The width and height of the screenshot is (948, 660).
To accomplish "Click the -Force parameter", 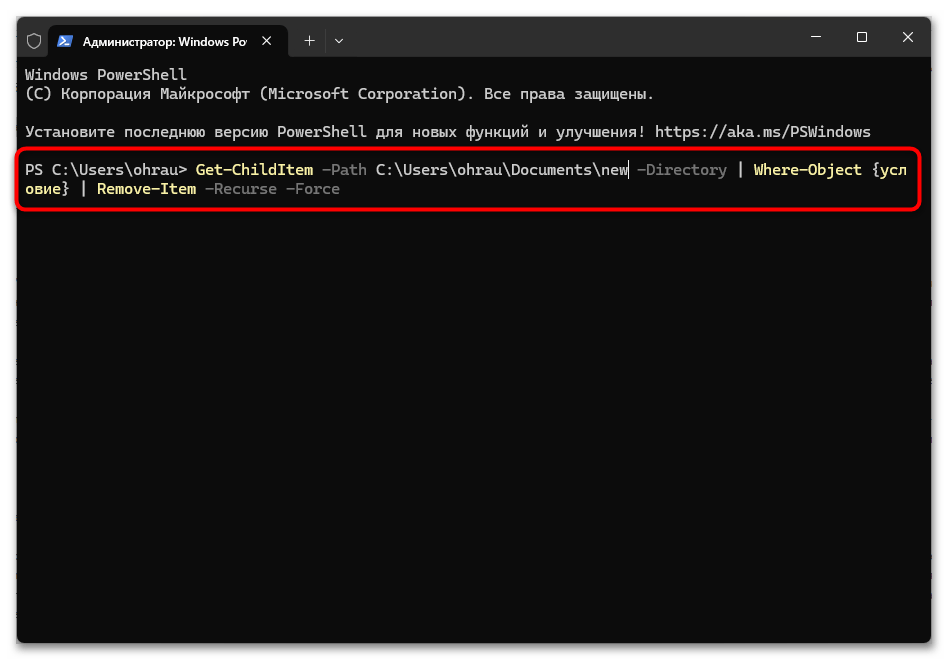I will pyautogui.click(x=313, y=189).
